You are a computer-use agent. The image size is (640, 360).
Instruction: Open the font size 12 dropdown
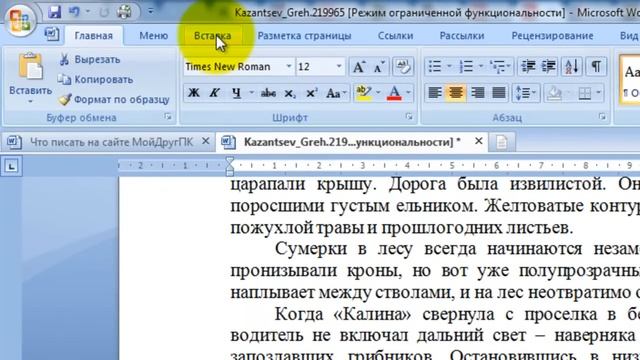point(339,67)
